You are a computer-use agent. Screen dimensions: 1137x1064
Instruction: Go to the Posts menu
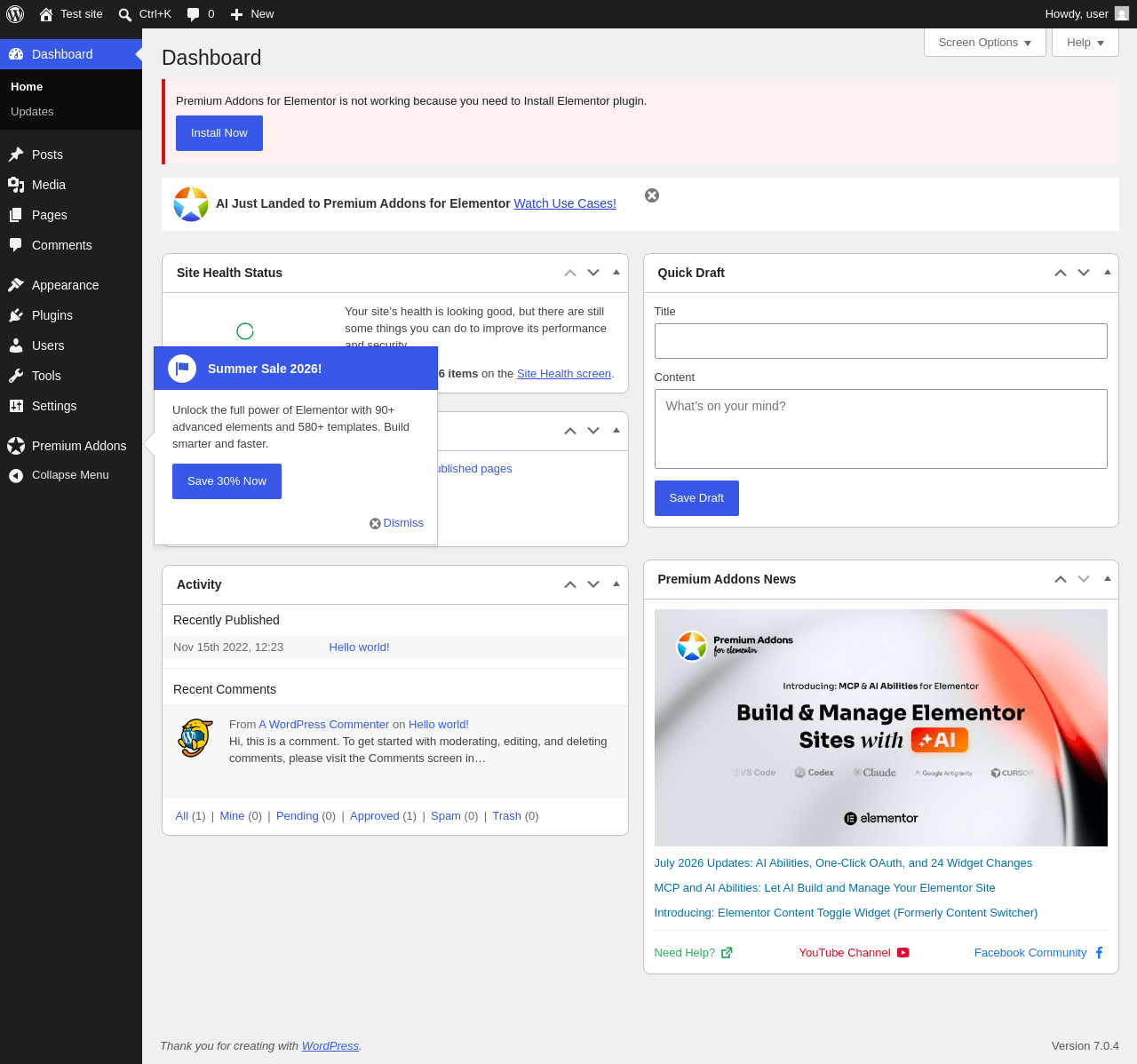71,155
